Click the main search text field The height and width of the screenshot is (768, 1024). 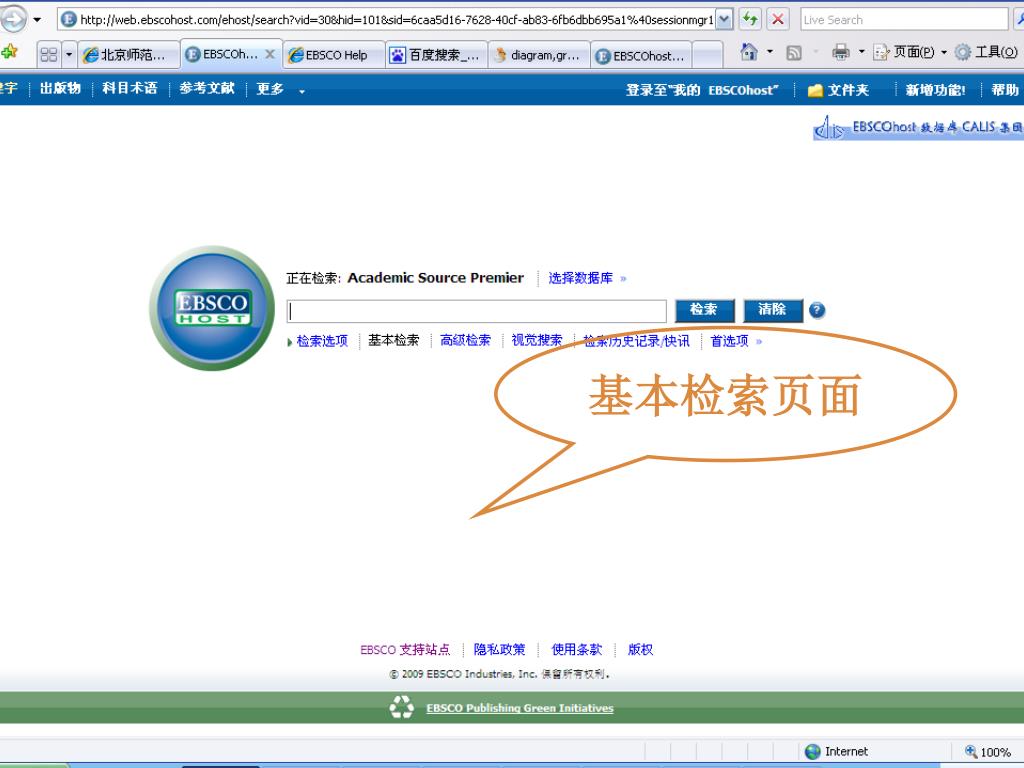tap(476, 311)
